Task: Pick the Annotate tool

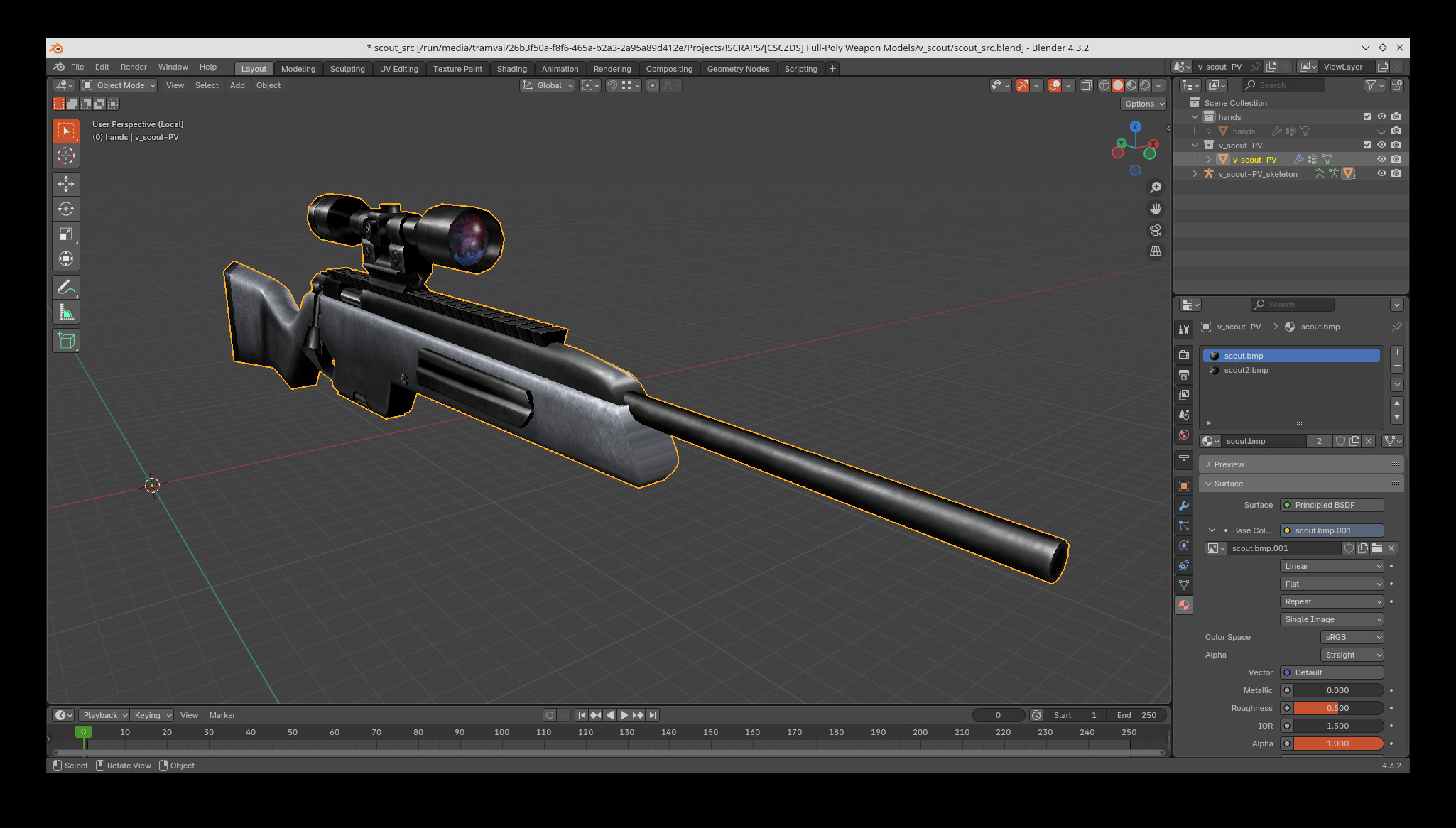Action: point(66,287)
